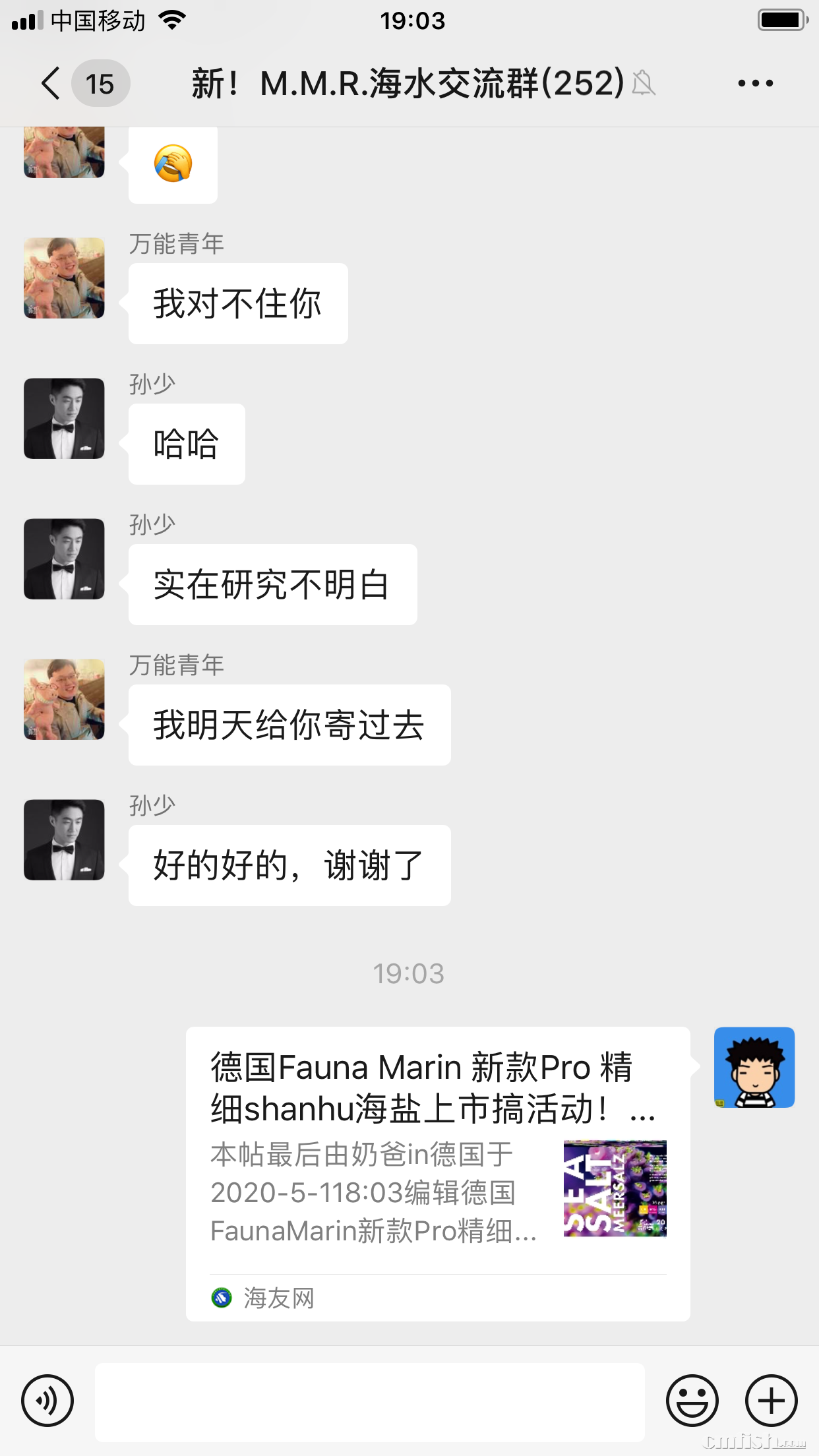Open the shared Fauna Marin article link
The width and height of the screenshot is (819, 1456).
point(438,1174)
